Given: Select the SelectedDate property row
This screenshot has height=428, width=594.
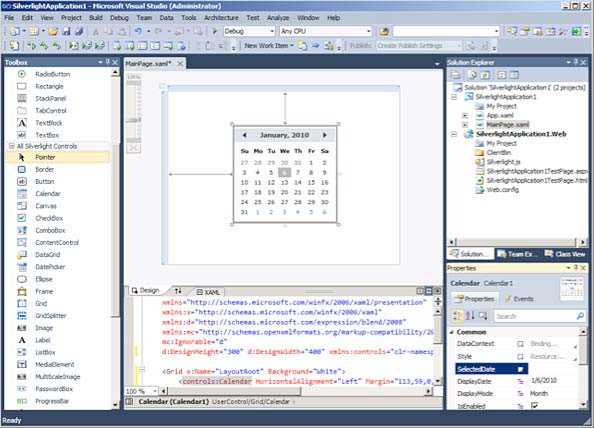Looking at the screenshot, I should tap(491, 369).
